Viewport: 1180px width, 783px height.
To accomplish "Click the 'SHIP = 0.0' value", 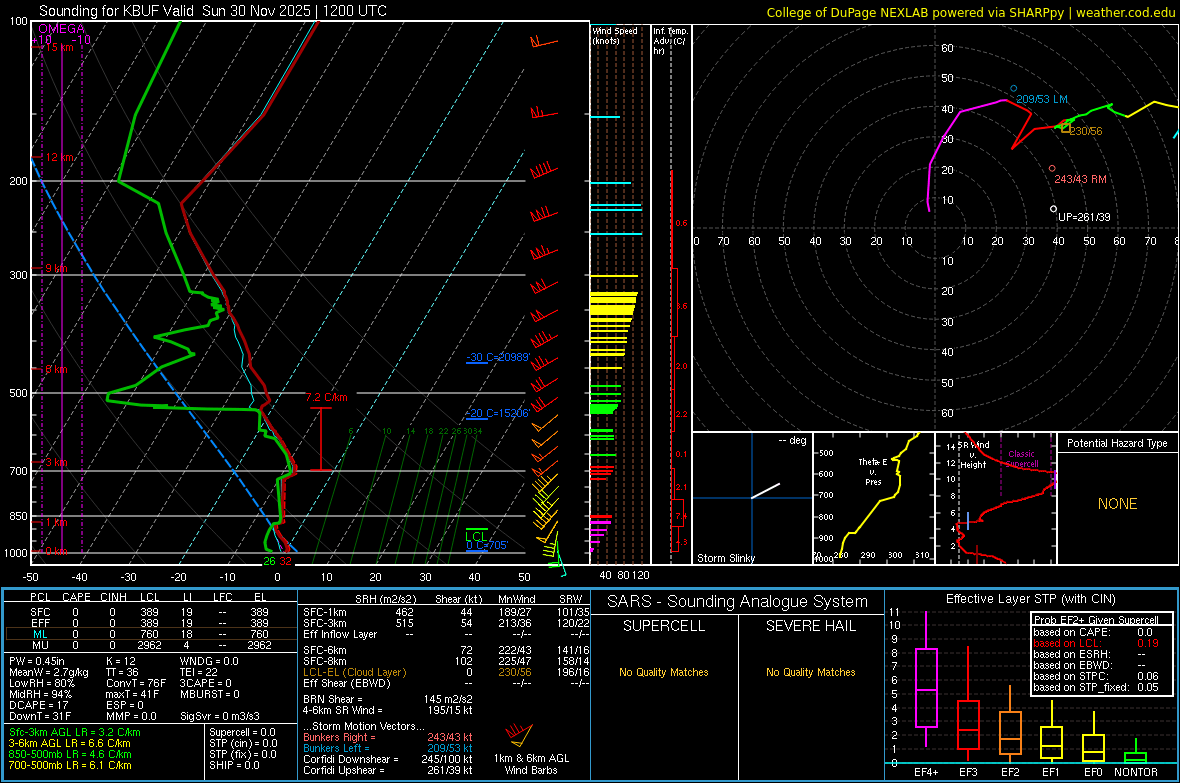I will click(234, 765).
